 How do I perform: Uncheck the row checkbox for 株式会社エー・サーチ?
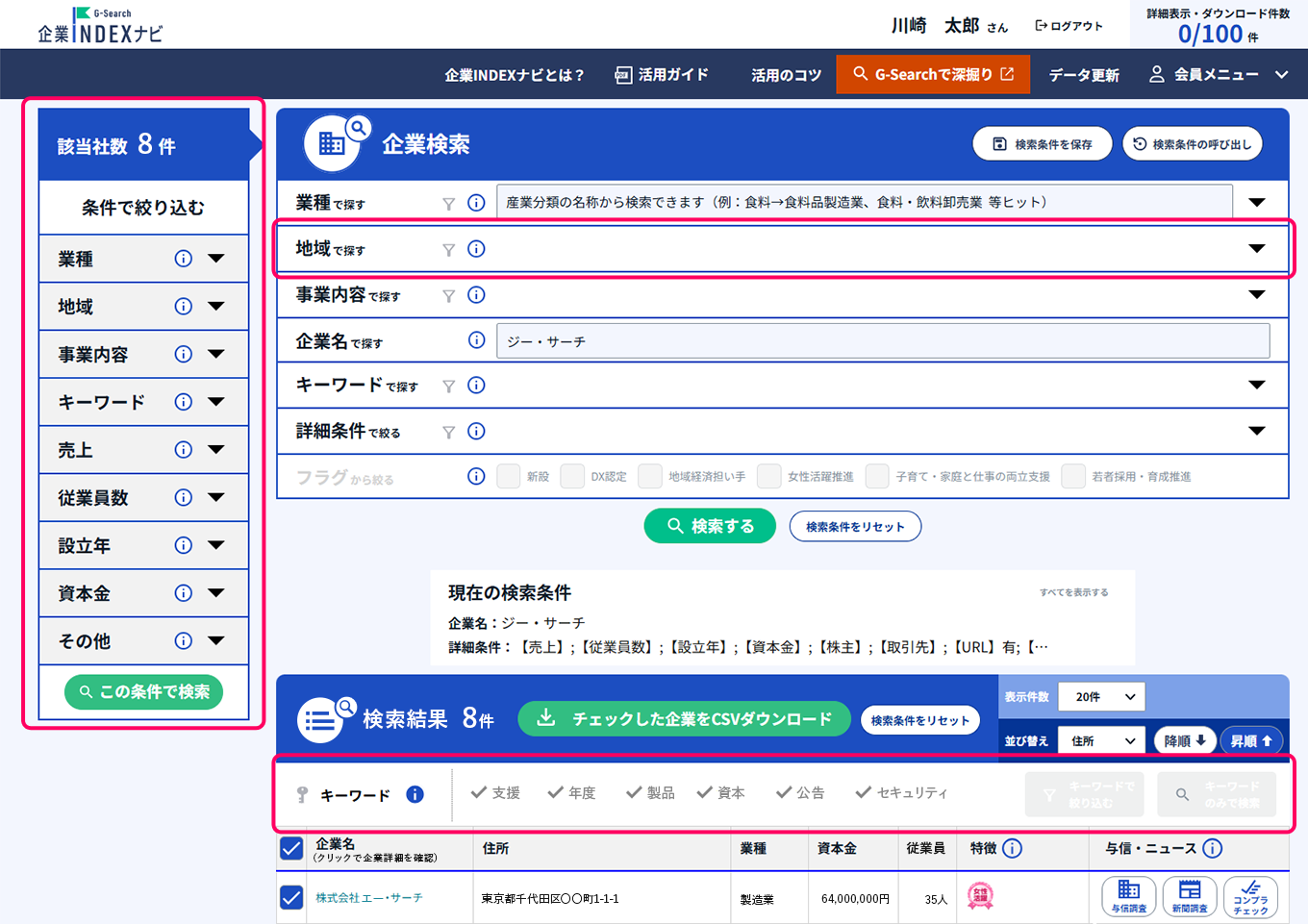click(291, 896)
